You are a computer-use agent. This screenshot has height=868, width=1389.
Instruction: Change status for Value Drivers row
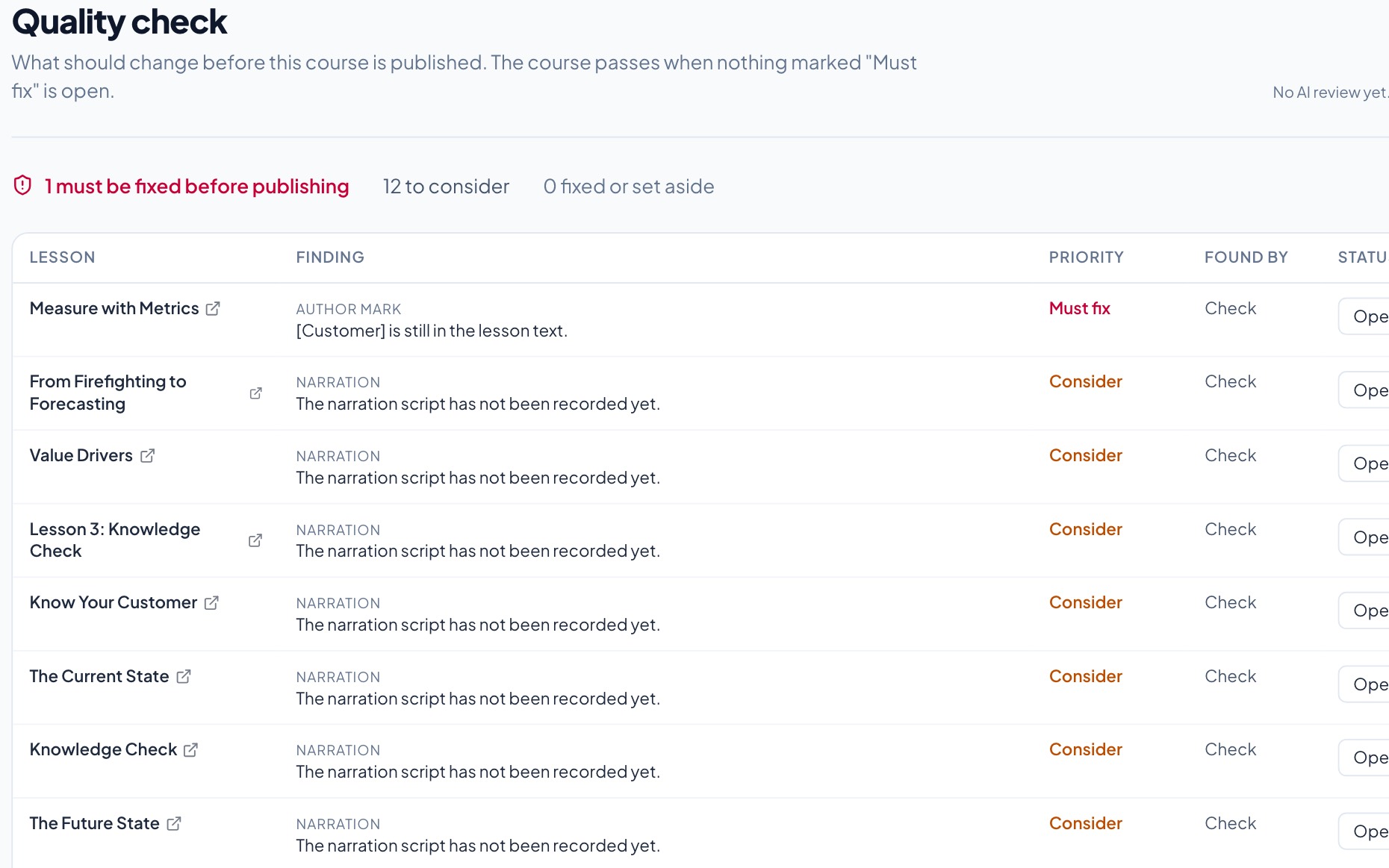[x=1364, y=463]
